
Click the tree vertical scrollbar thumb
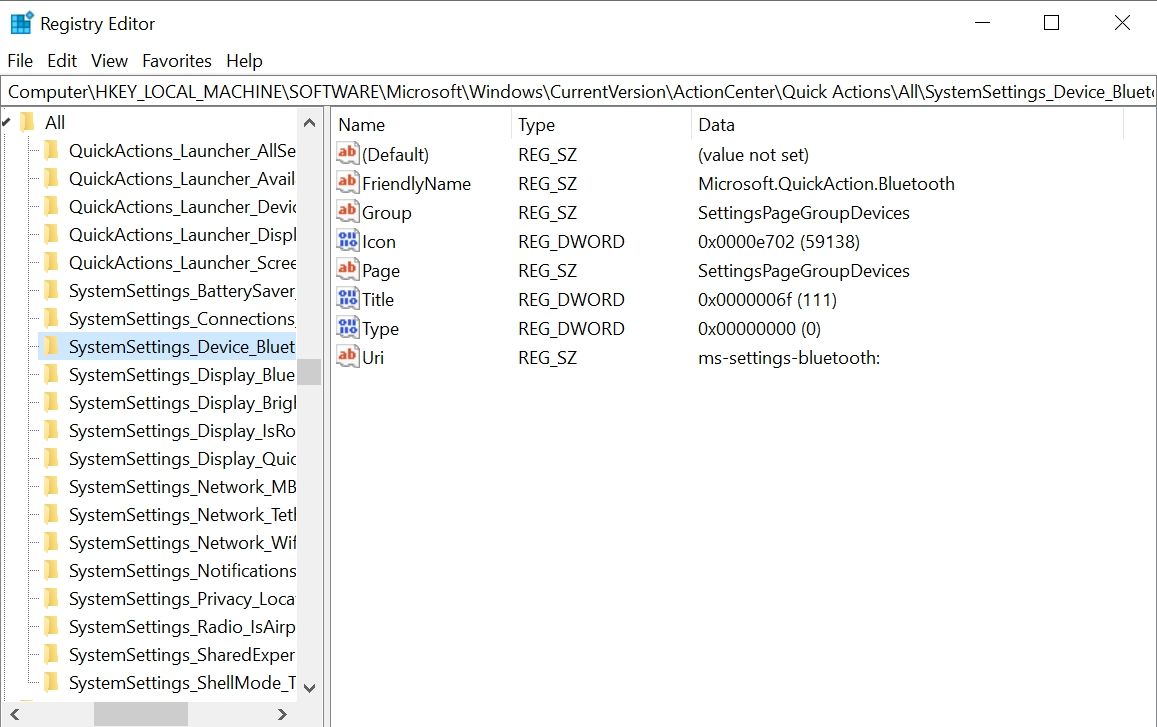click(x=310, y=372)
